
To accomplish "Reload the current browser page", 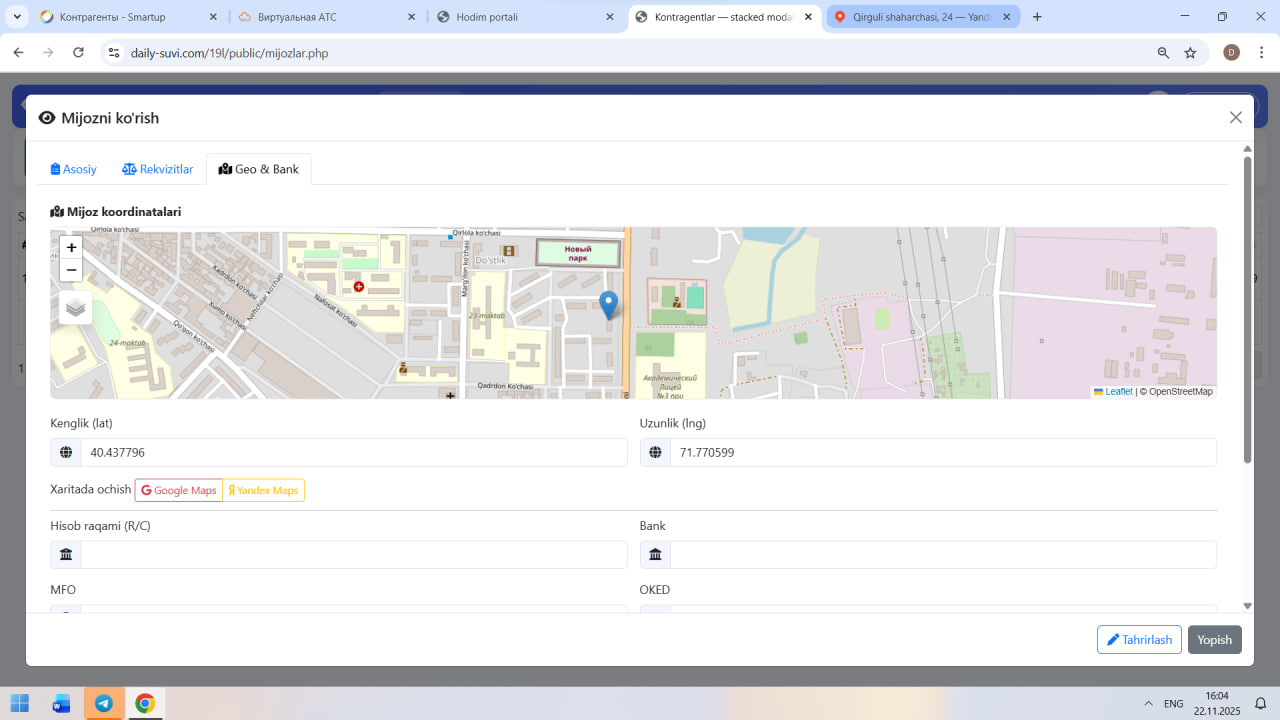I will tap(79, 53).
